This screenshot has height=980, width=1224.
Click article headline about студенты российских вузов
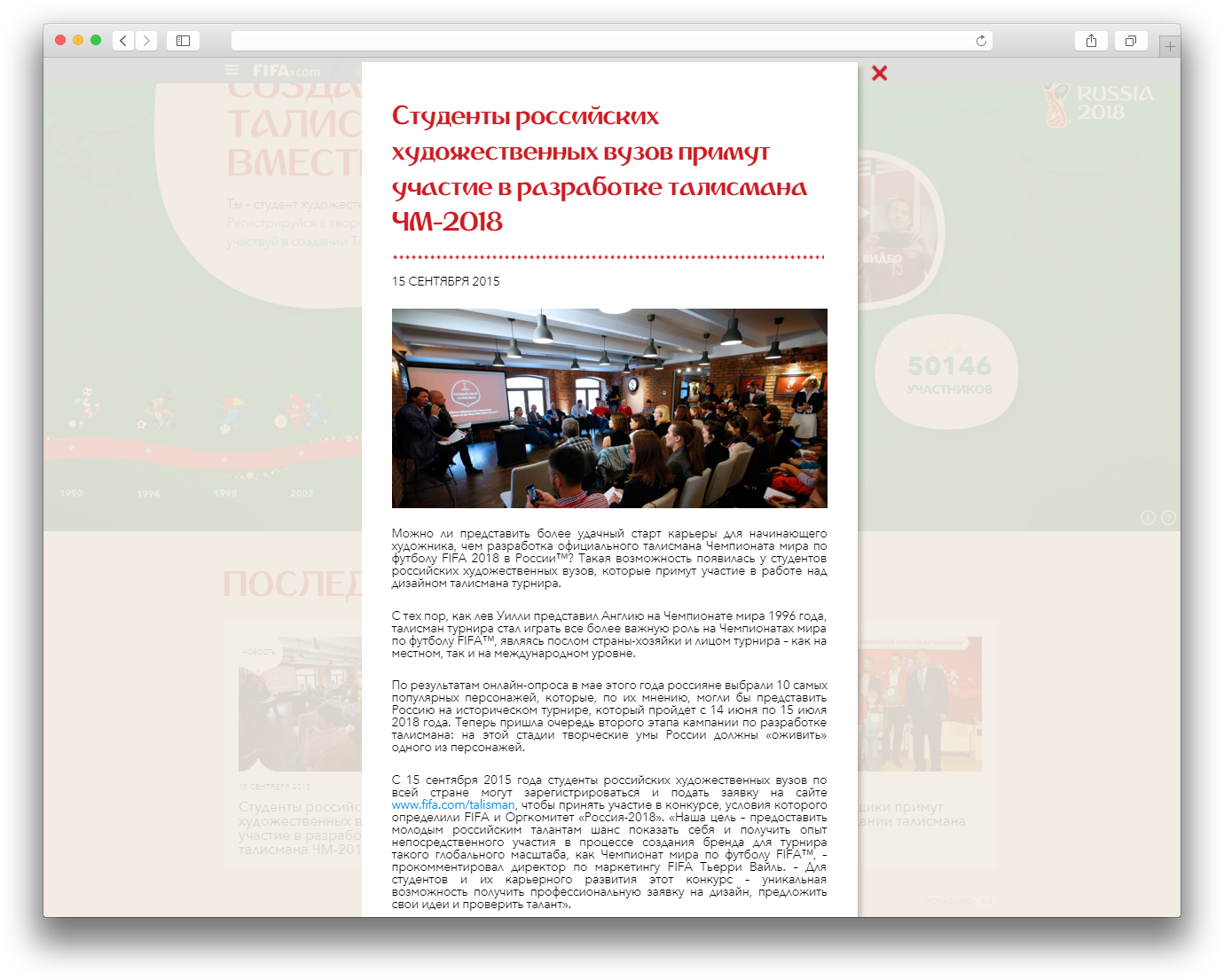click(600, 169)
